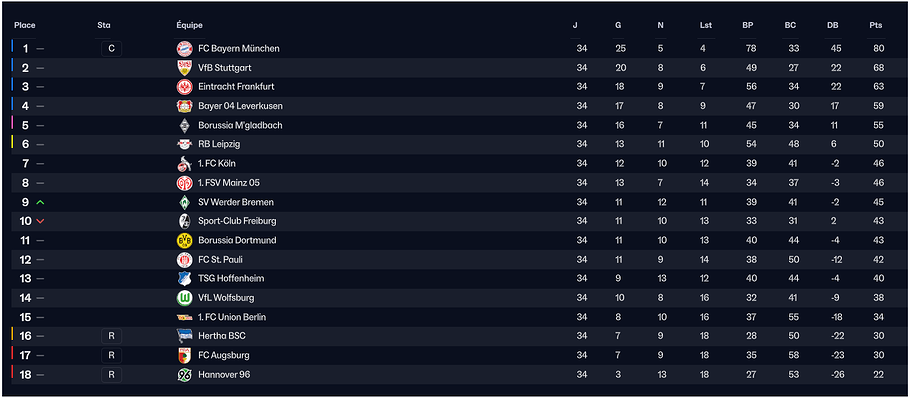Image resolution: width=910 pixels, height=397 pixels.
Task: Click the red down arrow beside place 10
Action: coord(40,221)
